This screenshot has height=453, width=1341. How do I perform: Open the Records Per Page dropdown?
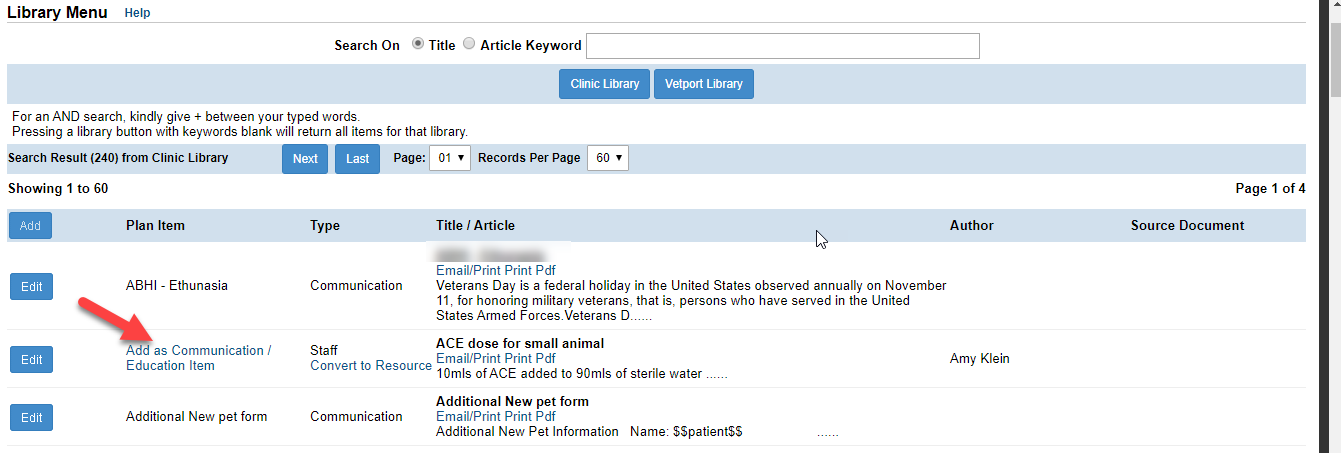click(x=607, y=158)
